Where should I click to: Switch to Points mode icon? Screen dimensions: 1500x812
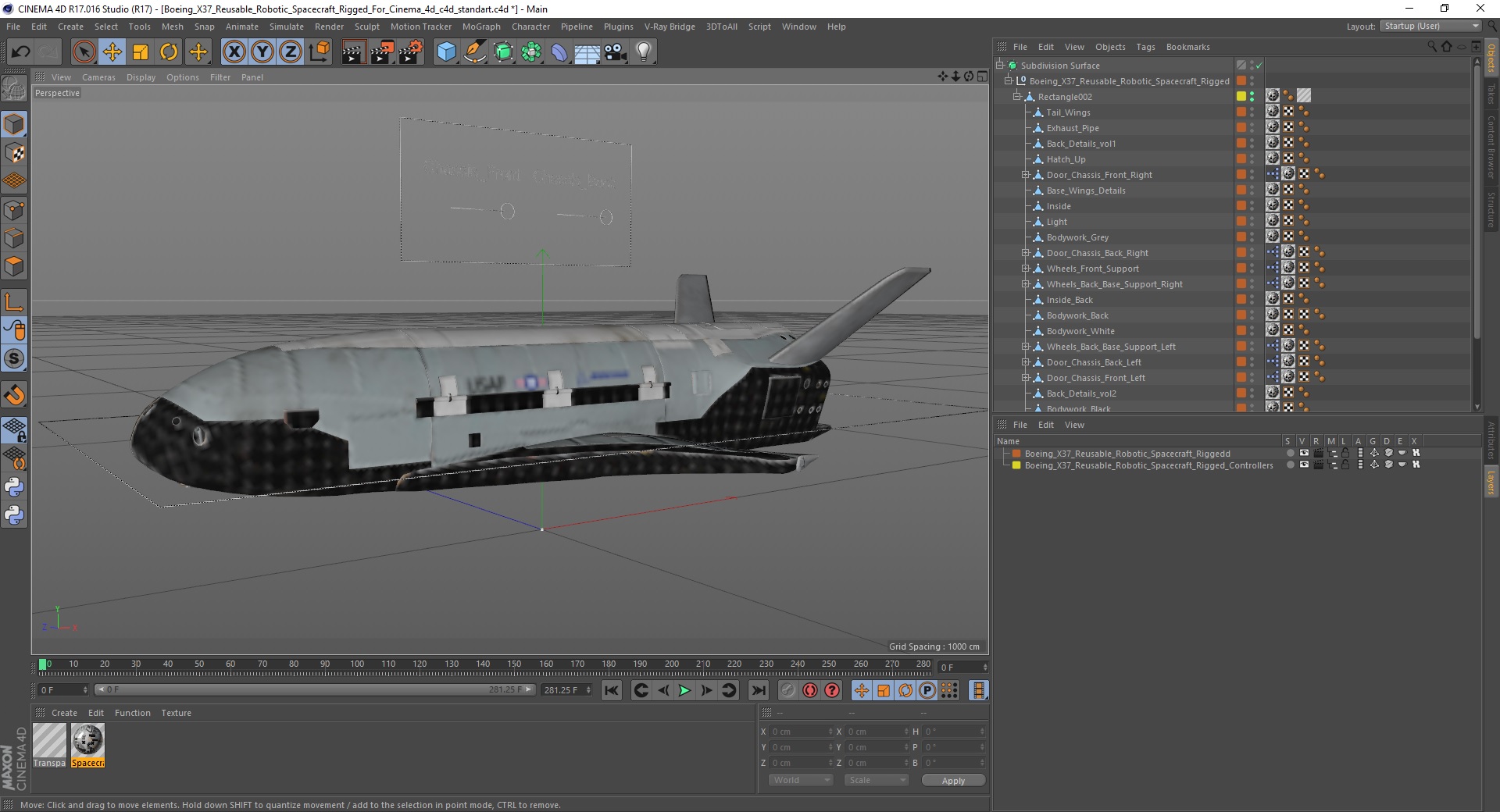(14, 210)
